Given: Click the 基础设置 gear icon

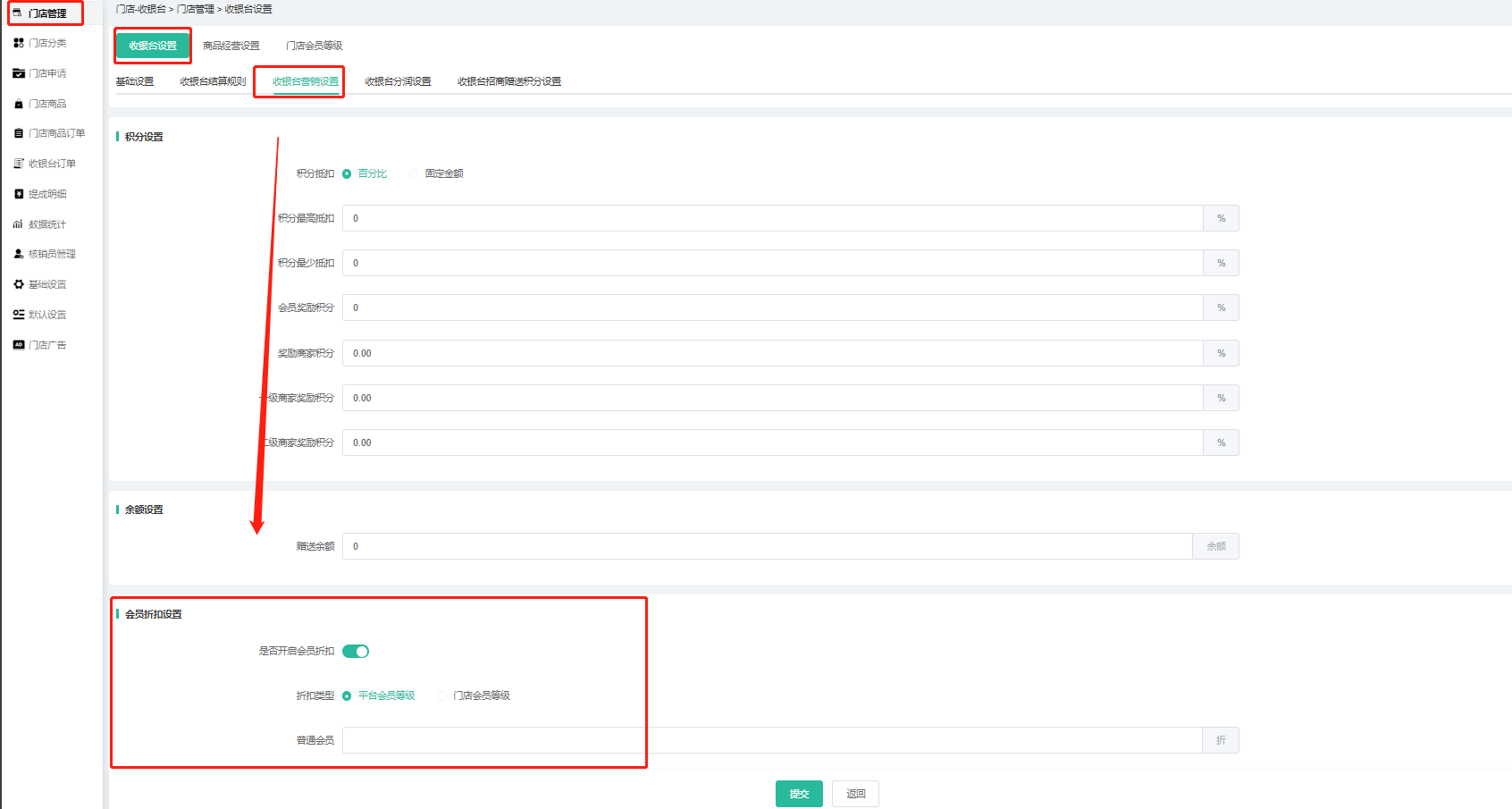Looking at the screenshot, I should pyautogui.click(x=19, y=284).
